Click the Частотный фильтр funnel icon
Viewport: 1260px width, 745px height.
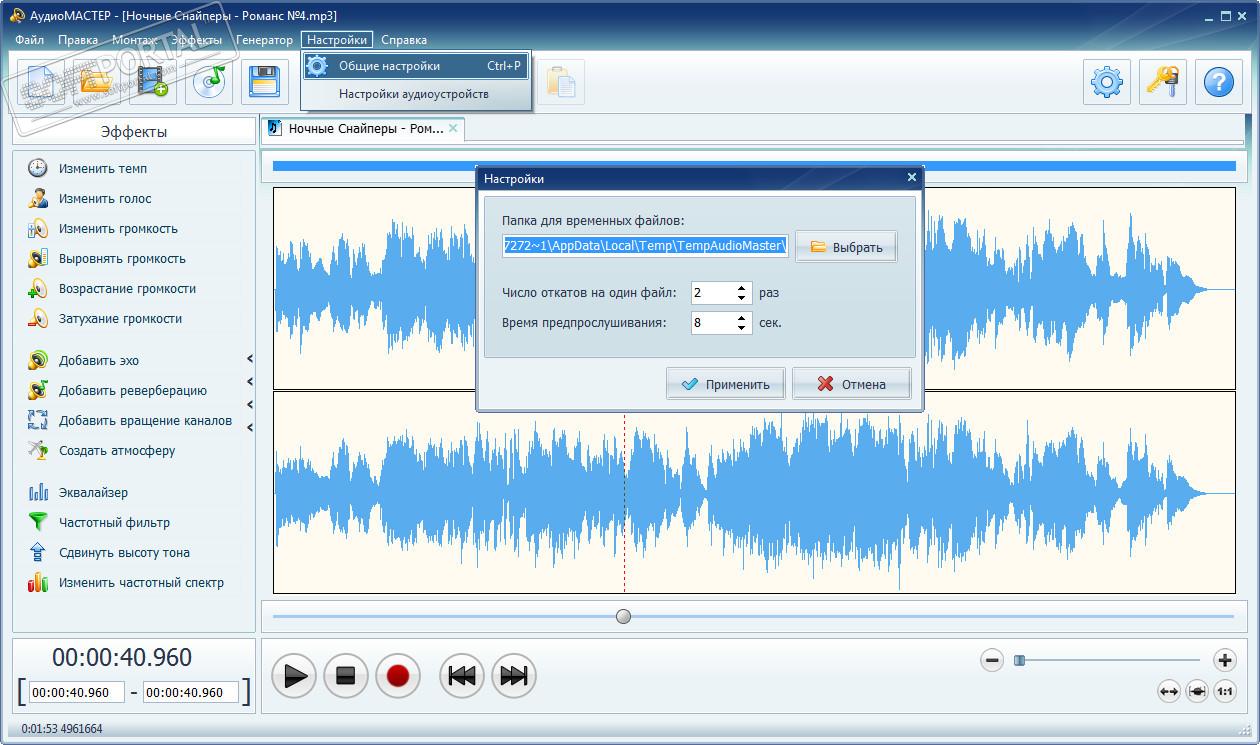tap(38, 522)
